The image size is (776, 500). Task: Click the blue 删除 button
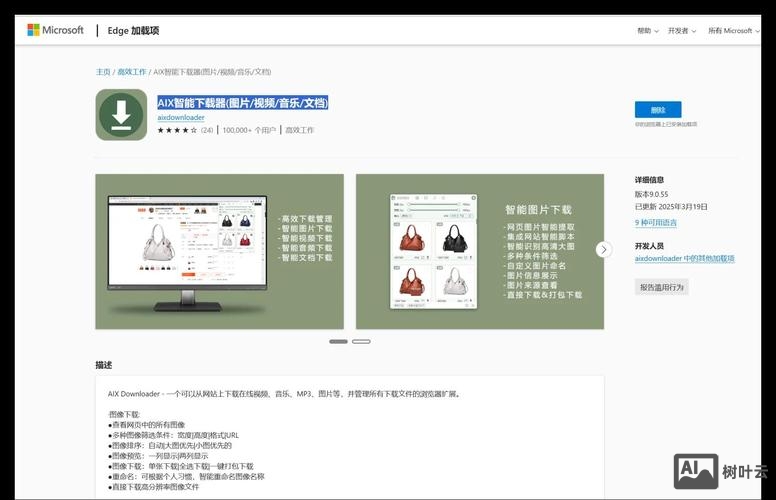pyautogui.click(x=658, y=109)
